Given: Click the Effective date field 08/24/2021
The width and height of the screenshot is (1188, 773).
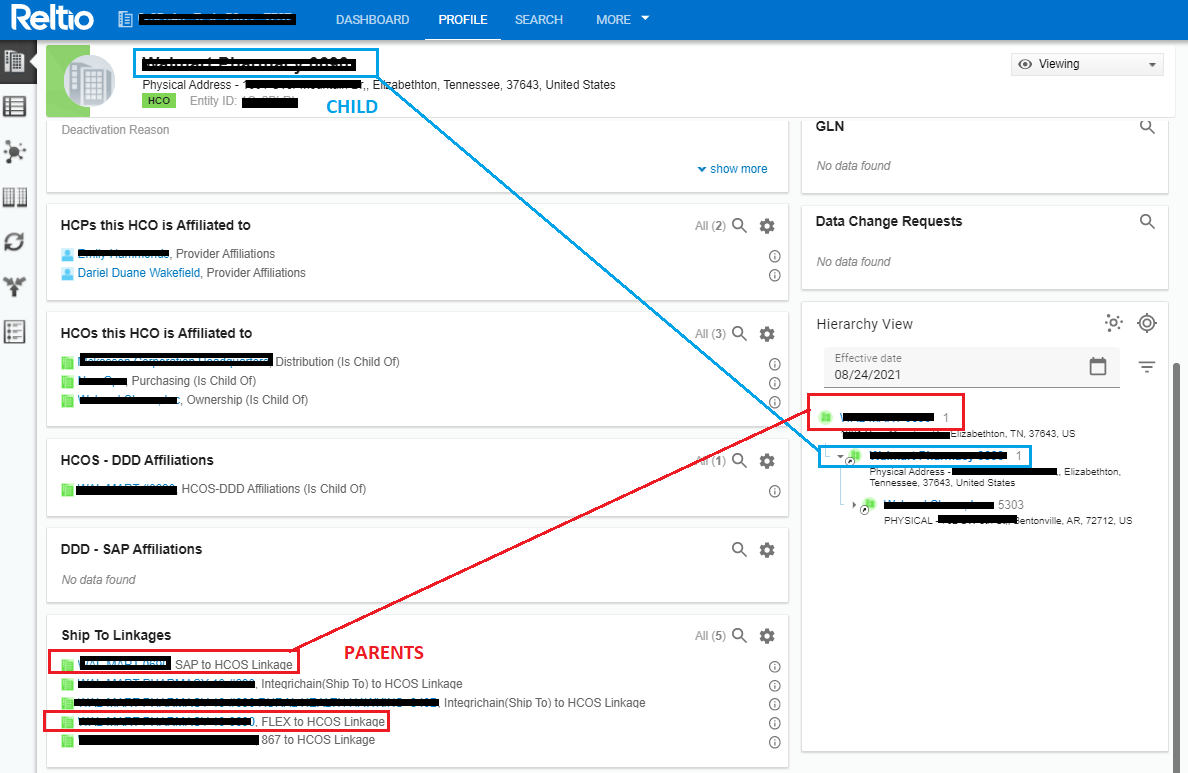Looking at the screenshot, I should pos(971,368).
